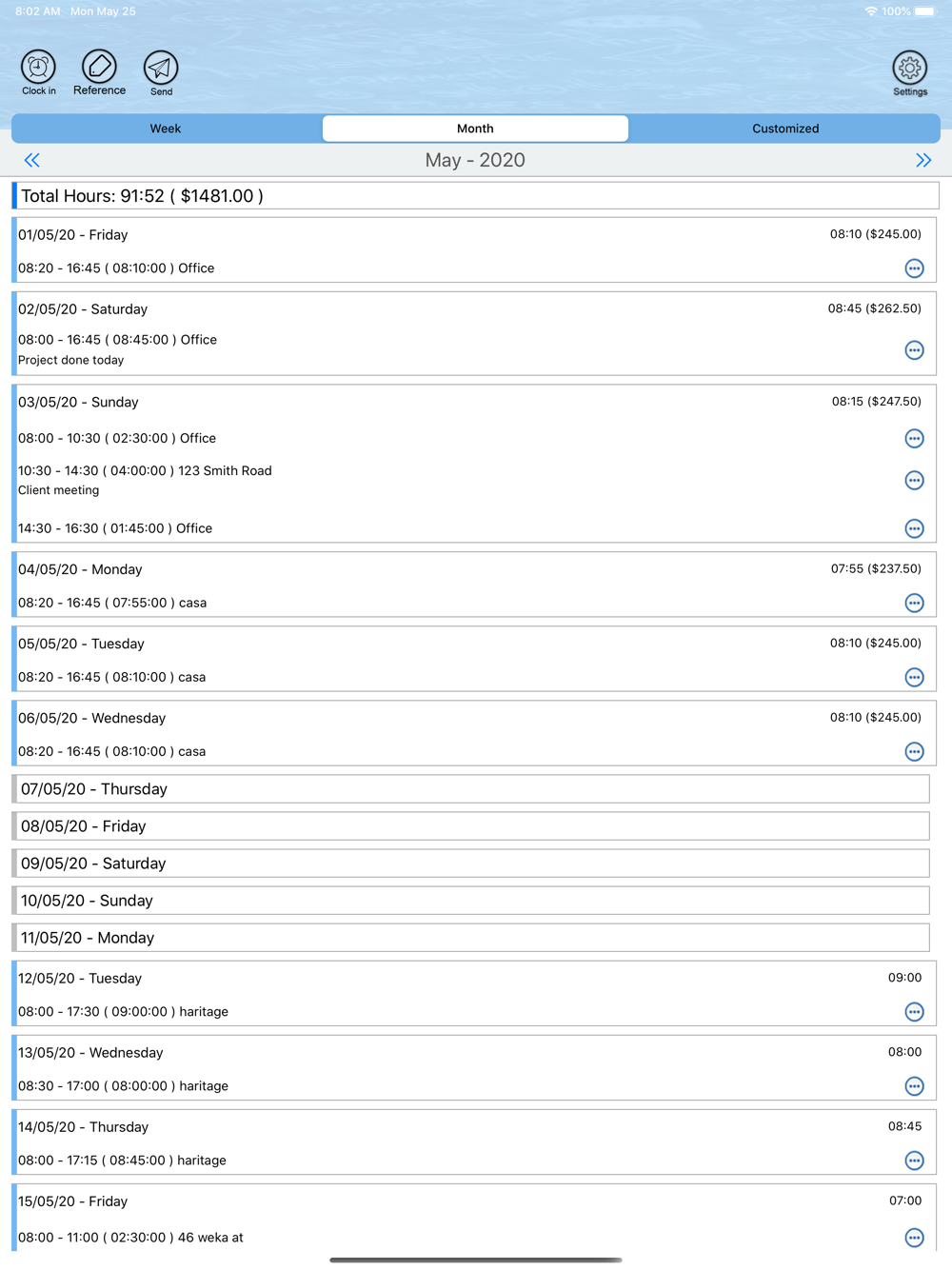Image resolution: width=952 pixels, height=1270 pixels.
Task: Select the empty 07/05/20 - Thursday row
Action: (470, 789)
